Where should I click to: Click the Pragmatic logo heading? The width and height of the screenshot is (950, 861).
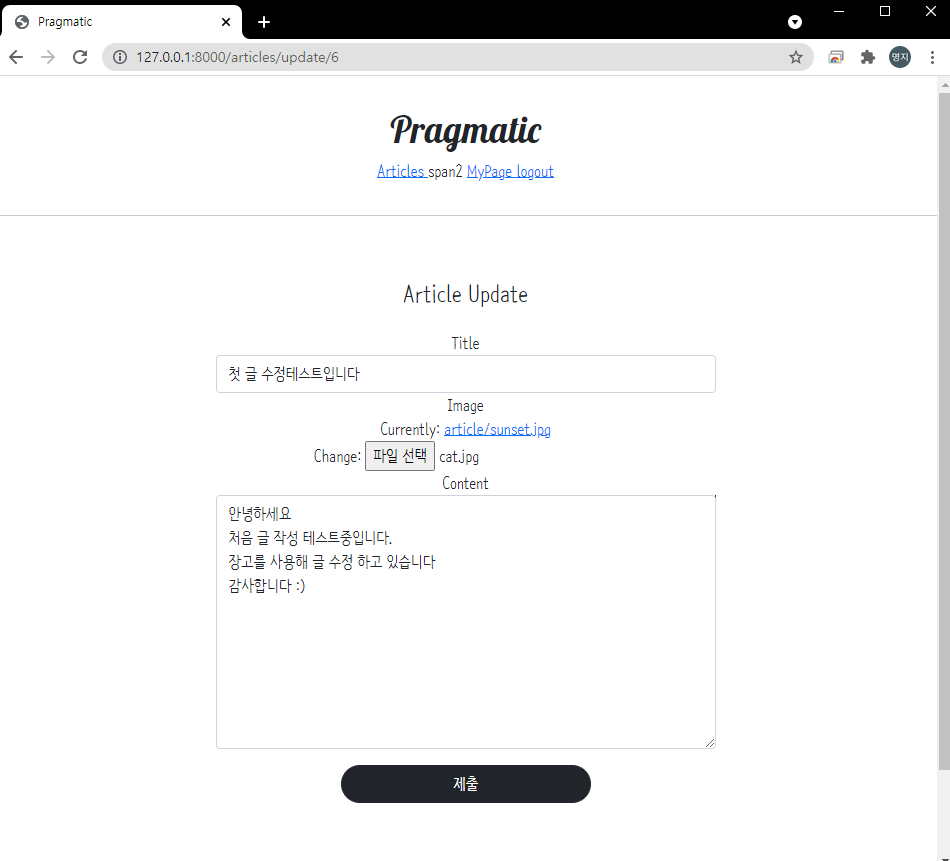(x=465, y=130)
